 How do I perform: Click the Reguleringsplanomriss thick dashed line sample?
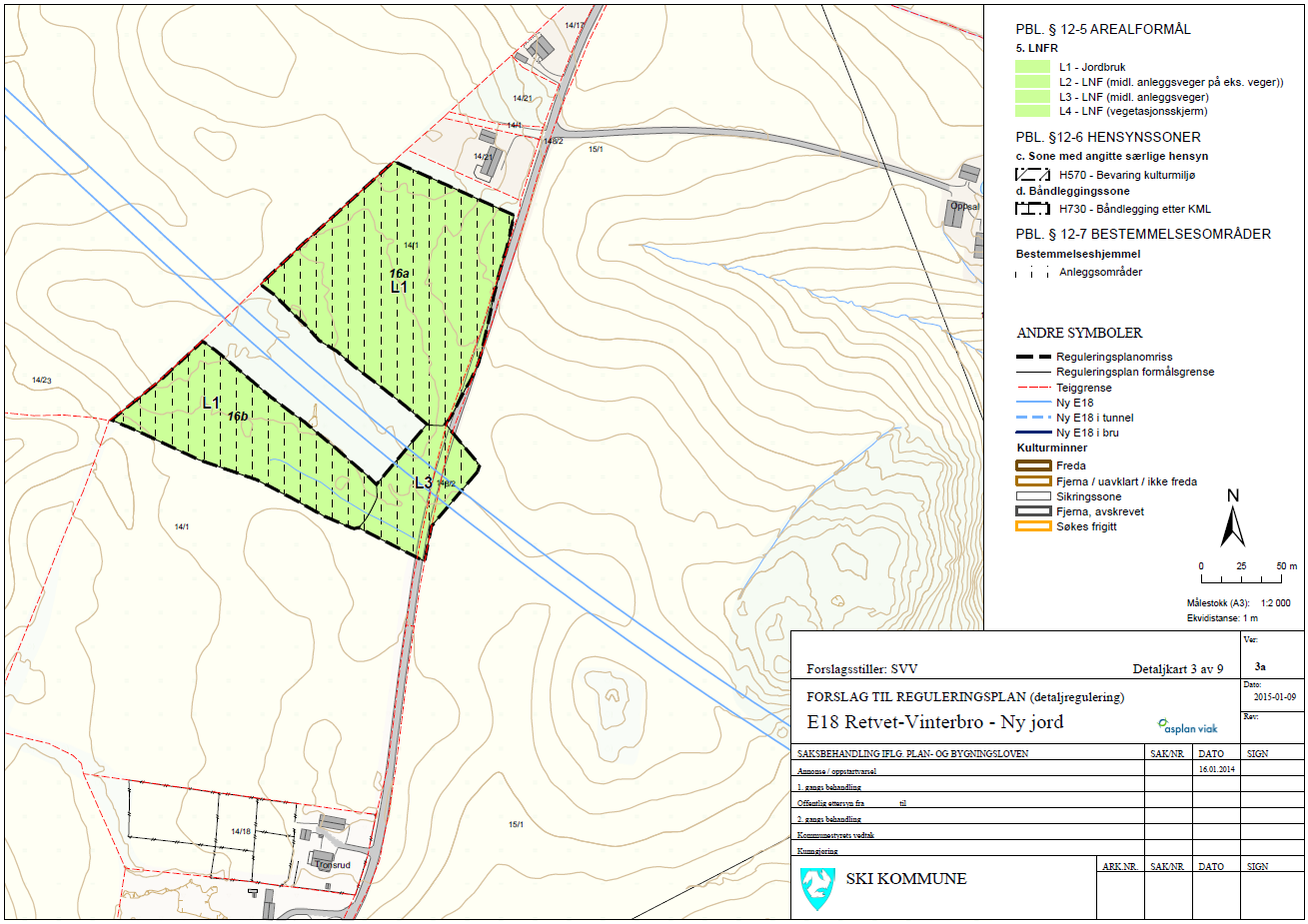(1032, 357)
